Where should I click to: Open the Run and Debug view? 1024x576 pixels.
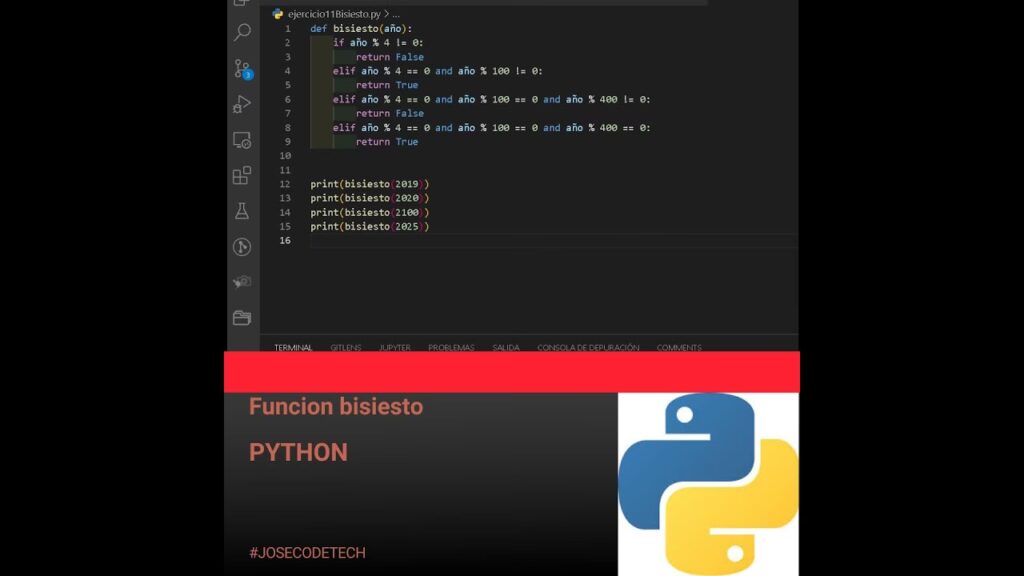pyautogui.click(x=242, y=104)
